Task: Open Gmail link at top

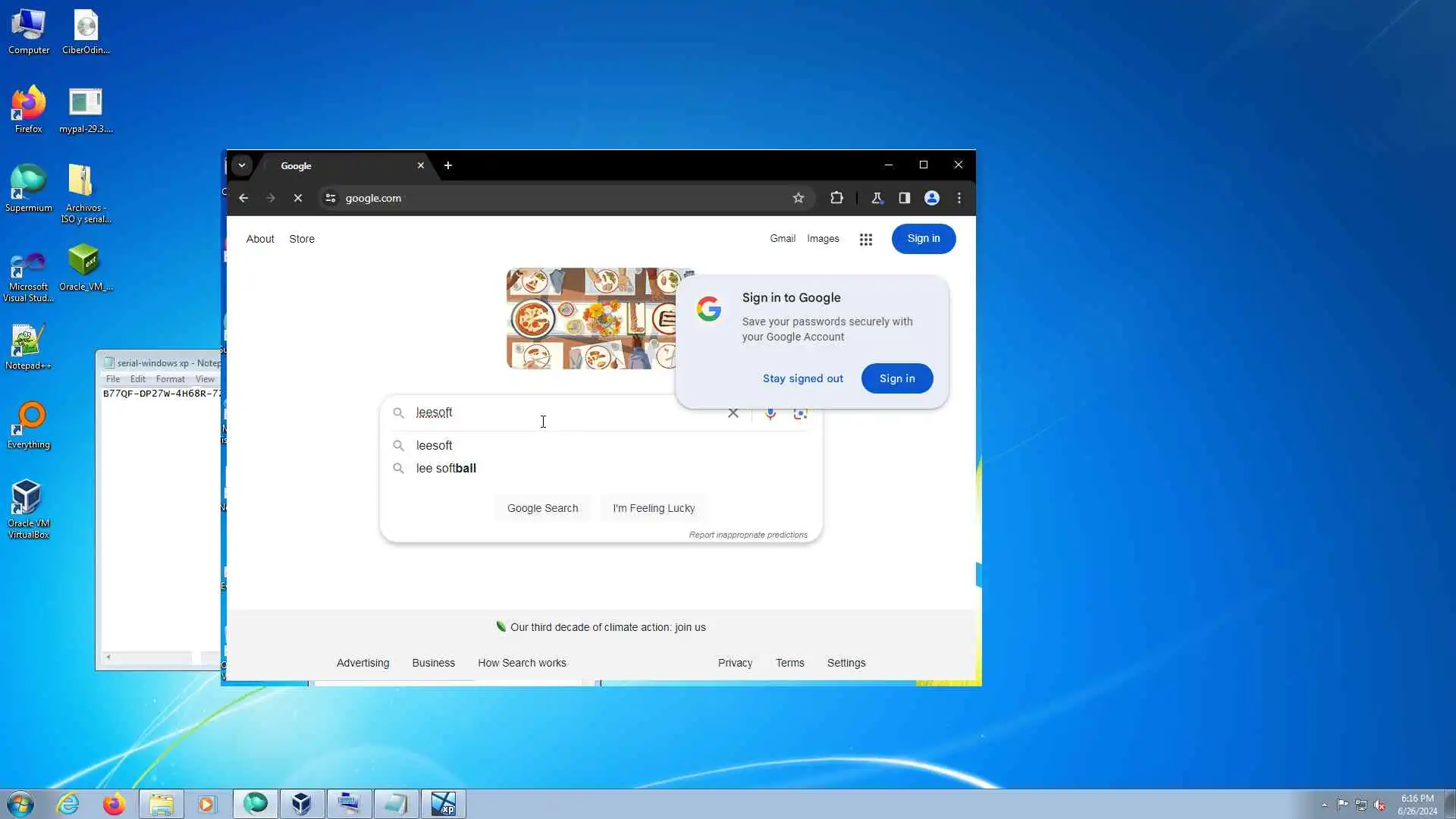Action: 782,239
